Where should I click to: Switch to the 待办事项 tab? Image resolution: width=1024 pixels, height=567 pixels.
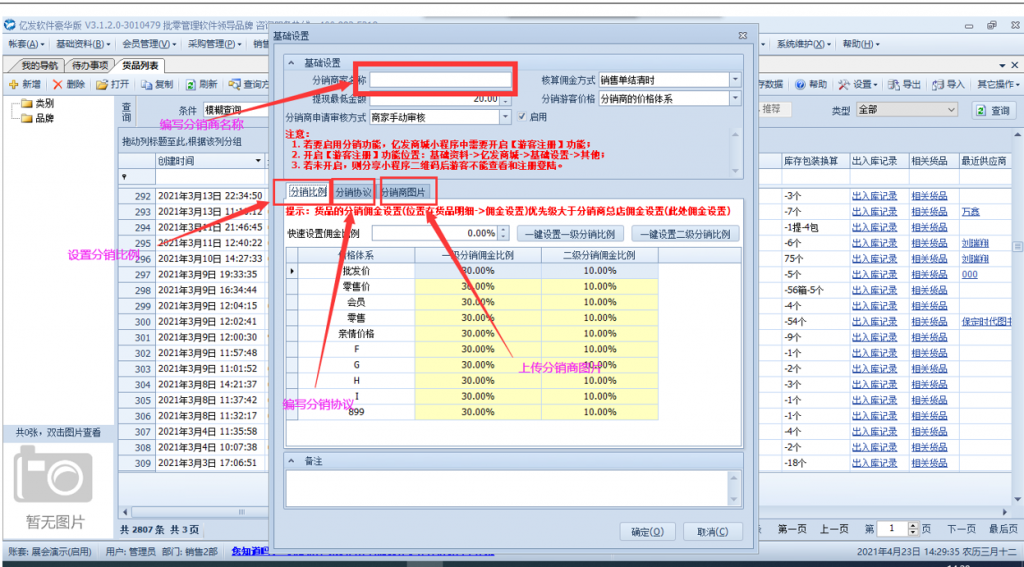coord(89,65)
